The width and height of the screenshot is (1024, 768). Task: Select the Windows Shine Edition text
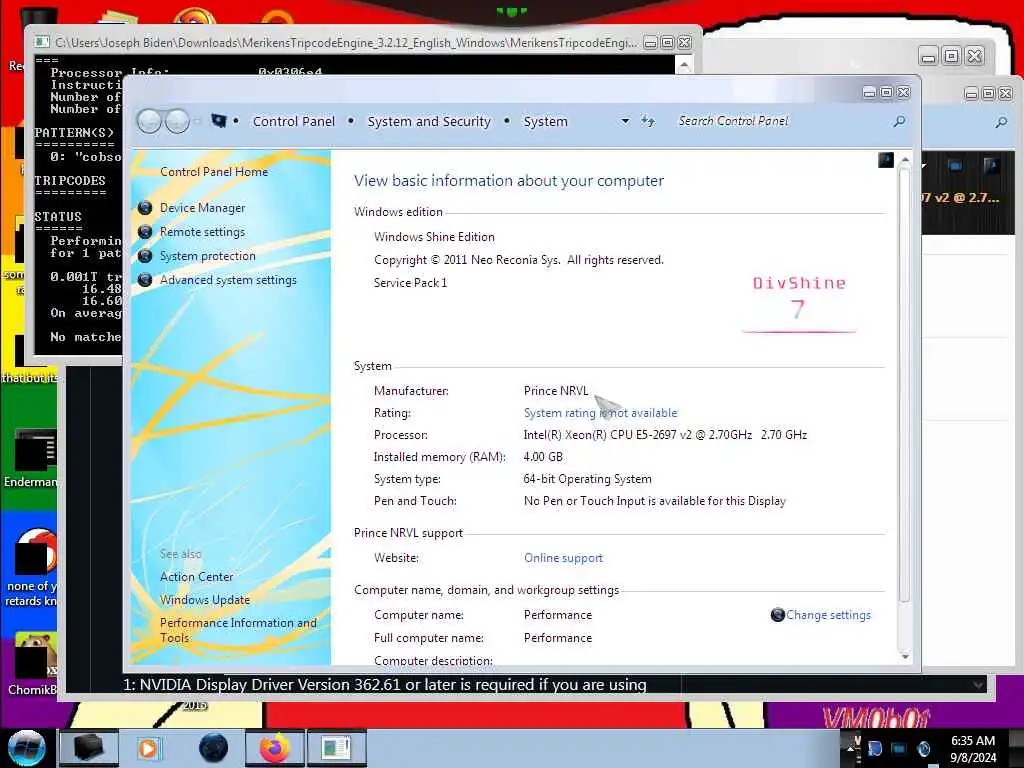coord(434,237)
